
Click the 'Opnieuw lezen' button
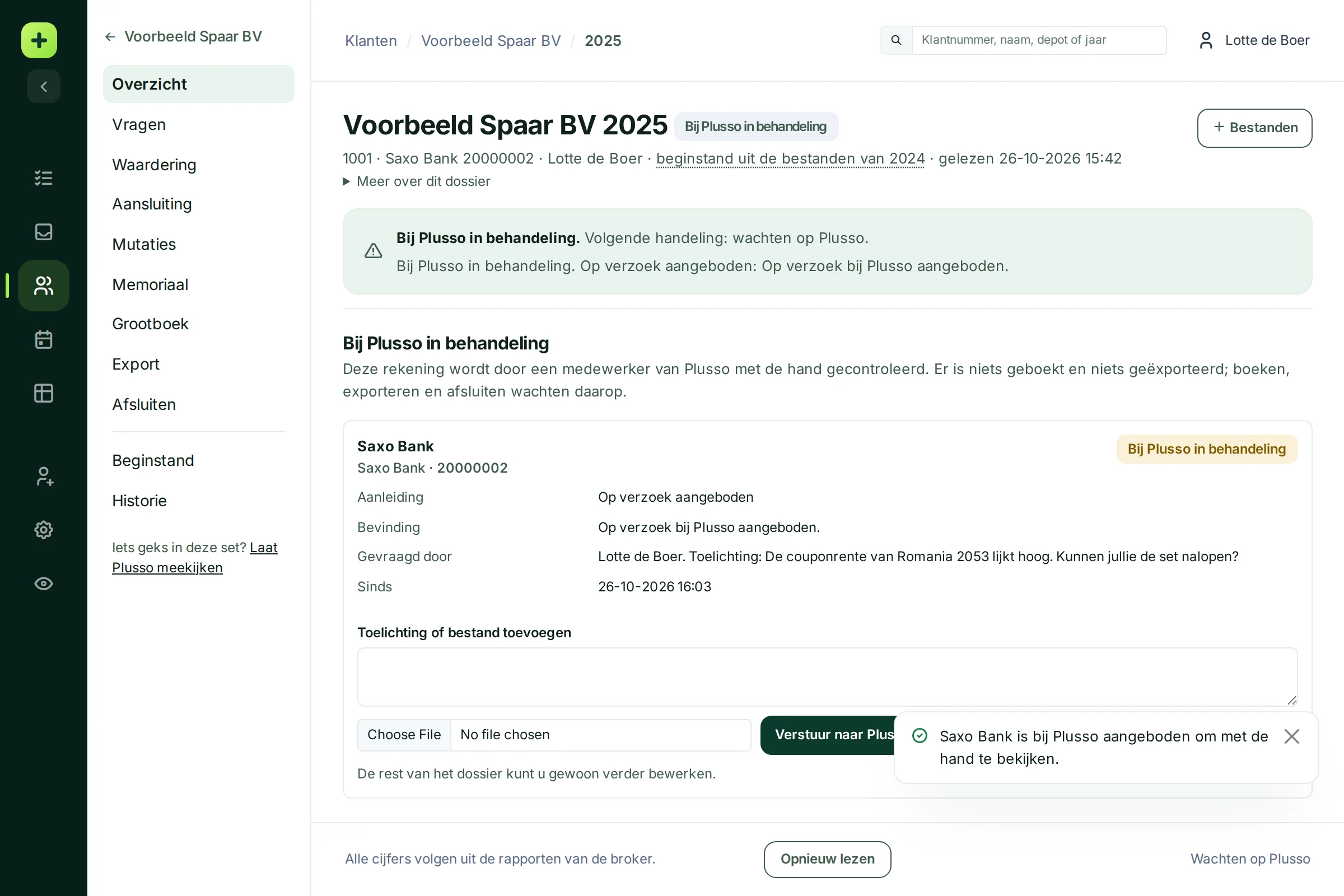(x=827, y=859)
